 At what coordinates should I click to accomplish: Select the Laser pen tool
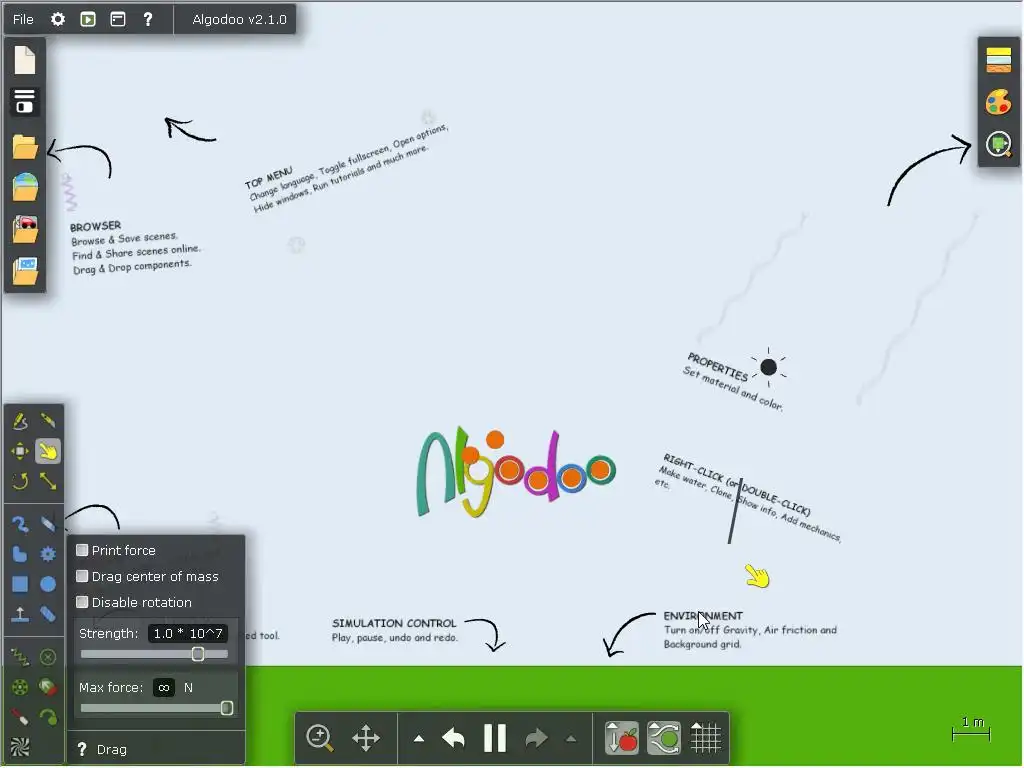20,718
